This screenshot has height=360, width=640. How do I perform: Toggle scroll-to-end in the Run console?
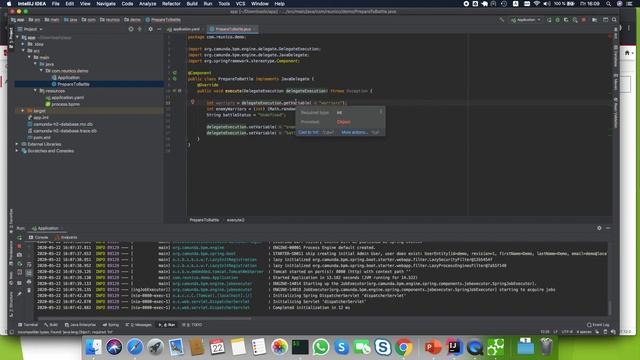pyautogui.click(x=29, y=273)
